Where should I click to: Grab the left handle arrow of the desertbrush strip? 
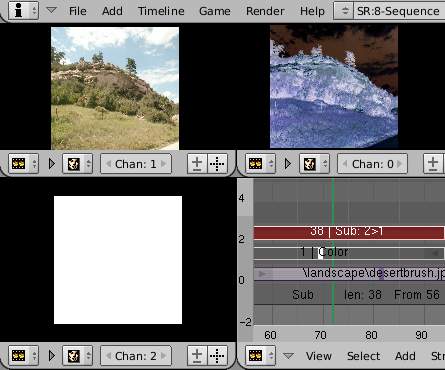[262, 274]
